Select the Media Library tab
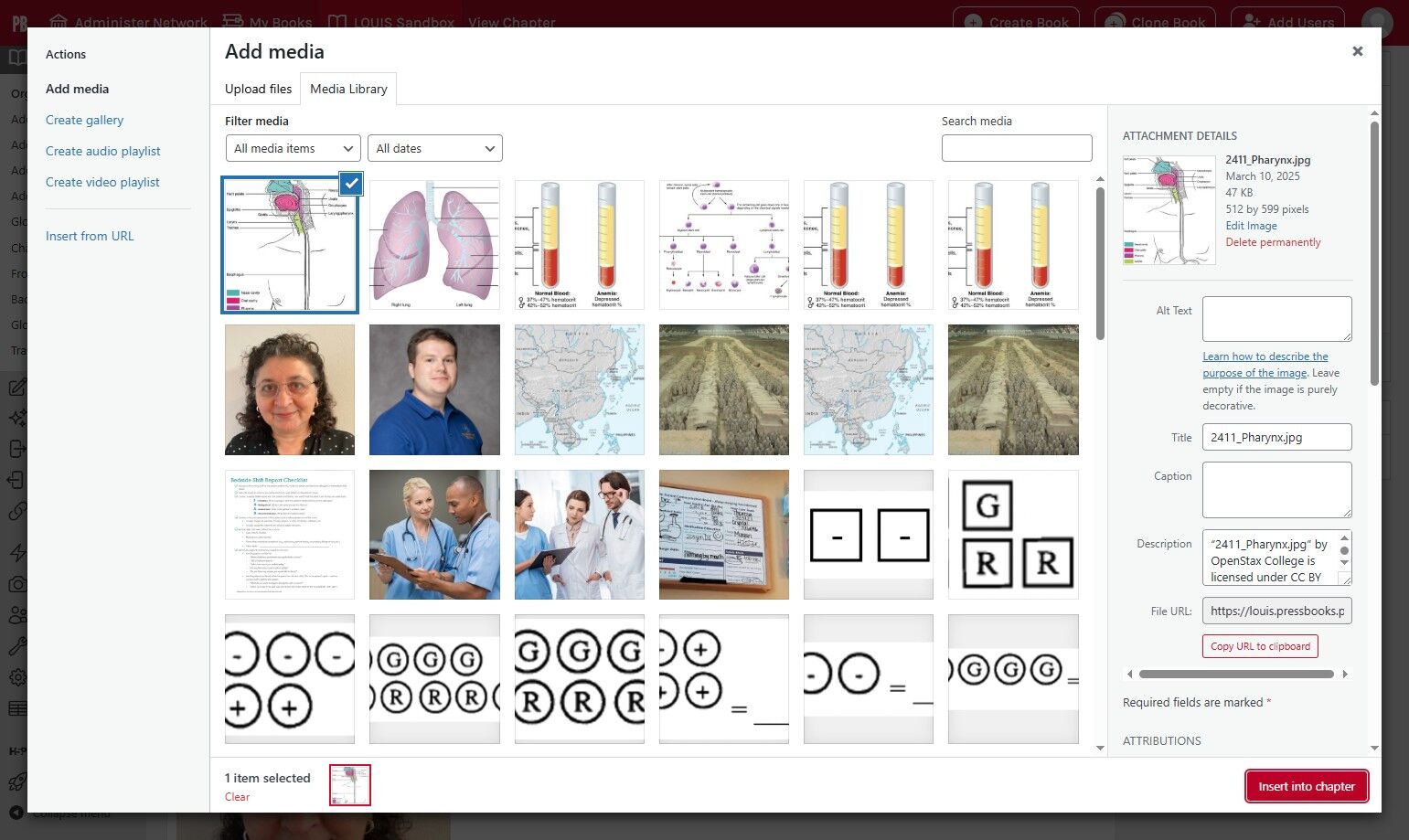The image size is (1409, 840). [348, 89]
